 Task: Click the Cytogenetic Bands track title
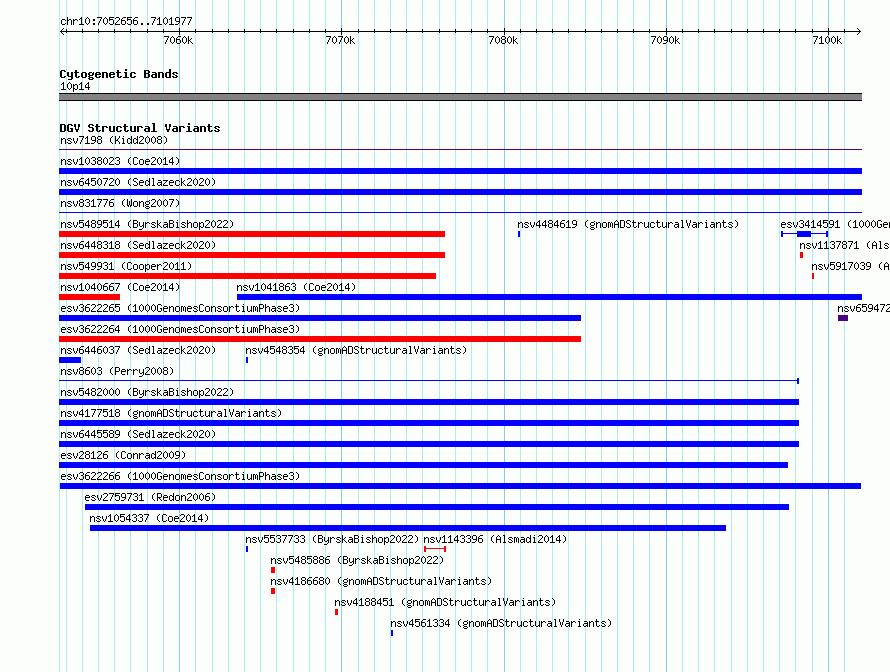[119, 74]
